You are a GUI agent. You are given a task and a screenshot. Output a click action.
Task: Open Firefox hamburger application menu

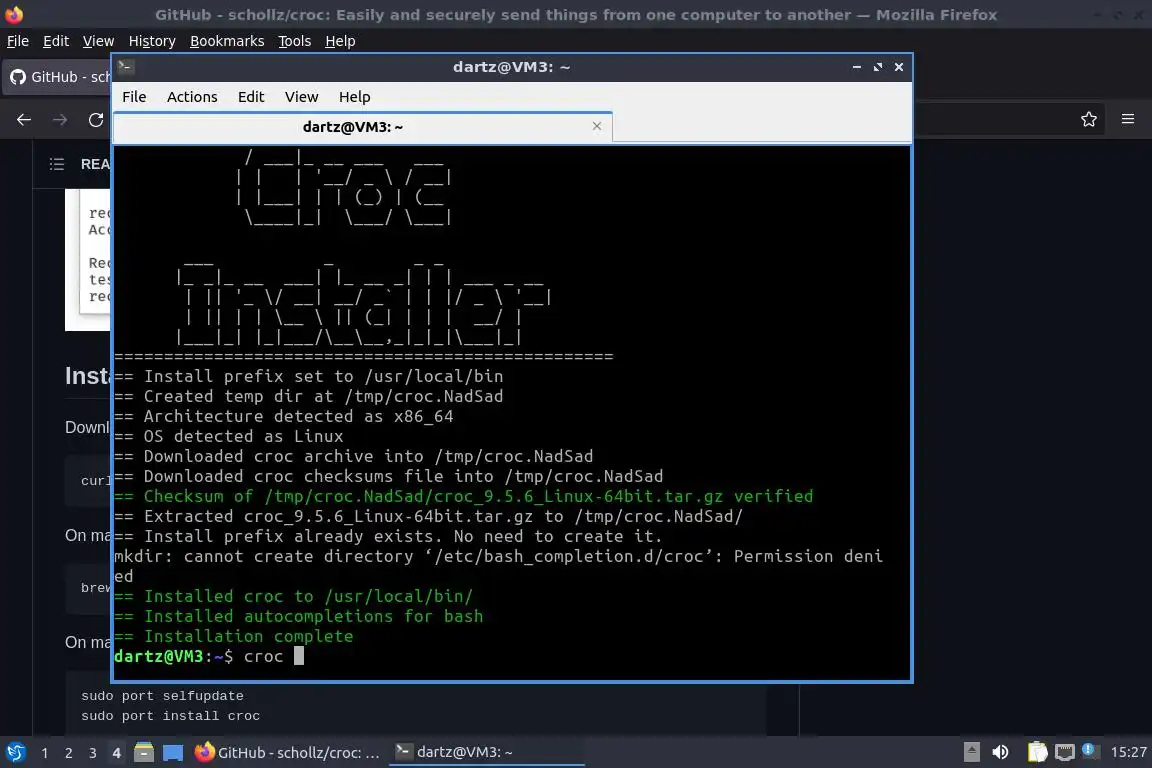1128,119
